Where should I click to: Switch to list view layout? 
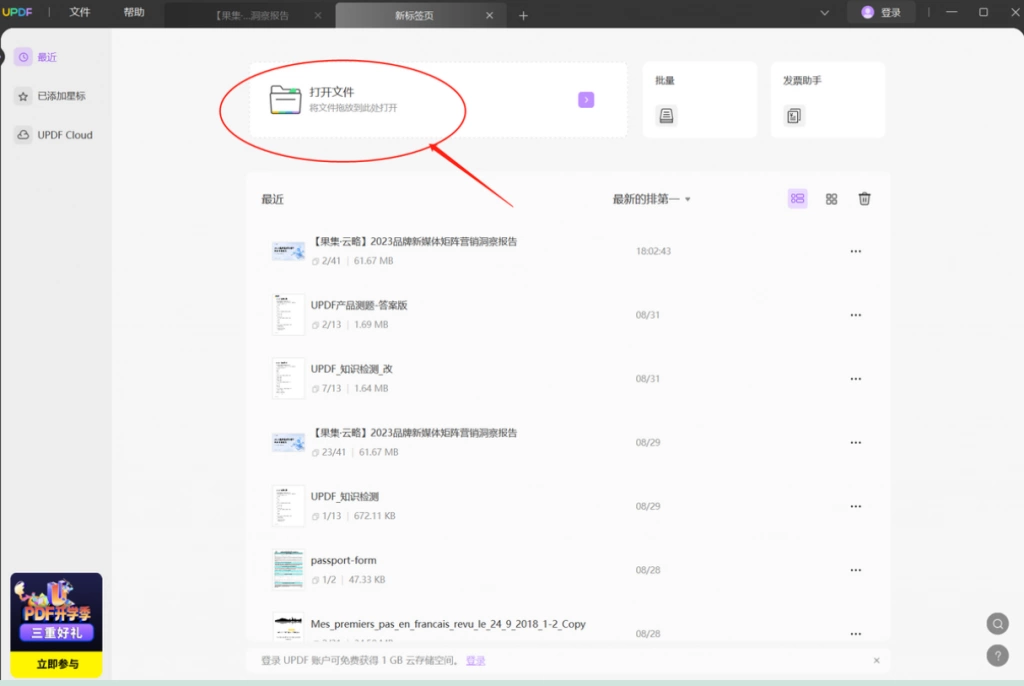tap(797, 199)
